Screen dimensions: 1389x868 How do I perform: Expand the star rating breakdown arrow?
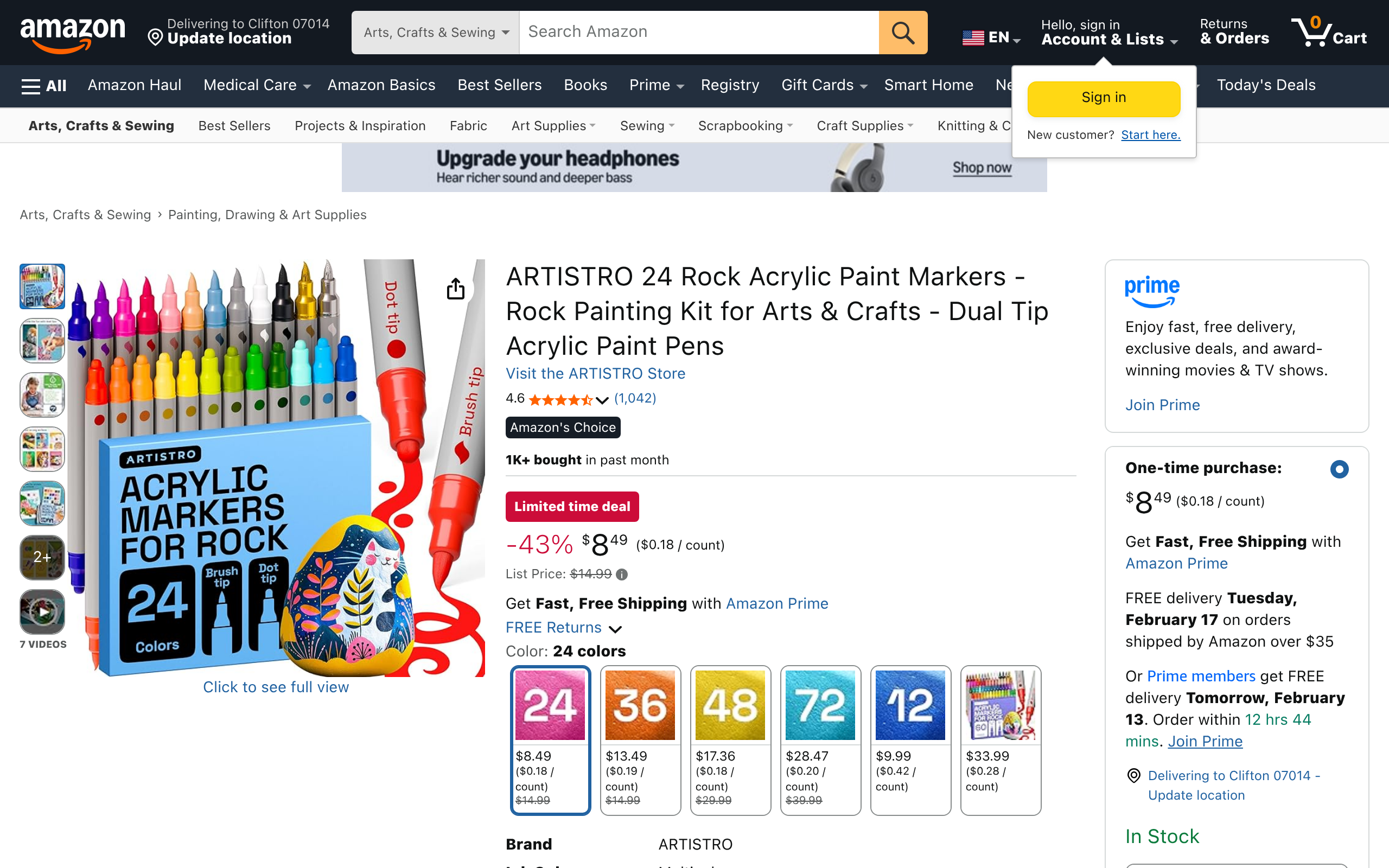602,400
